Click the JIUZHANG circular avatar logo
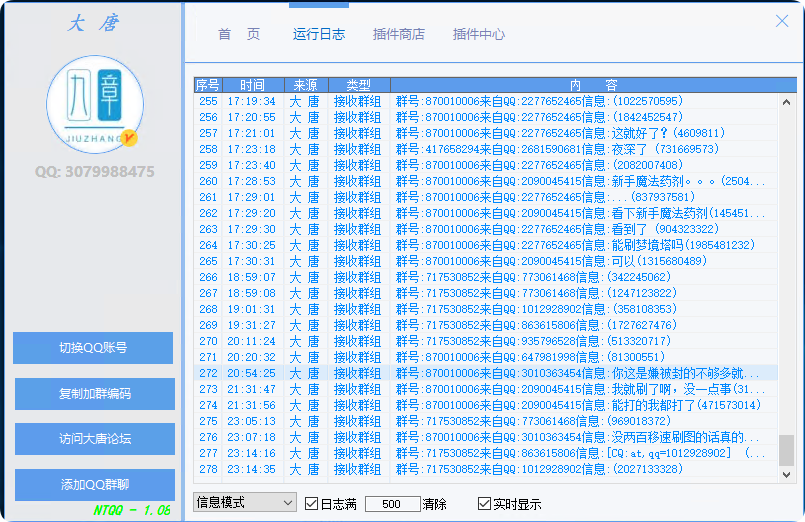805x522 pixels. [94, 104]
